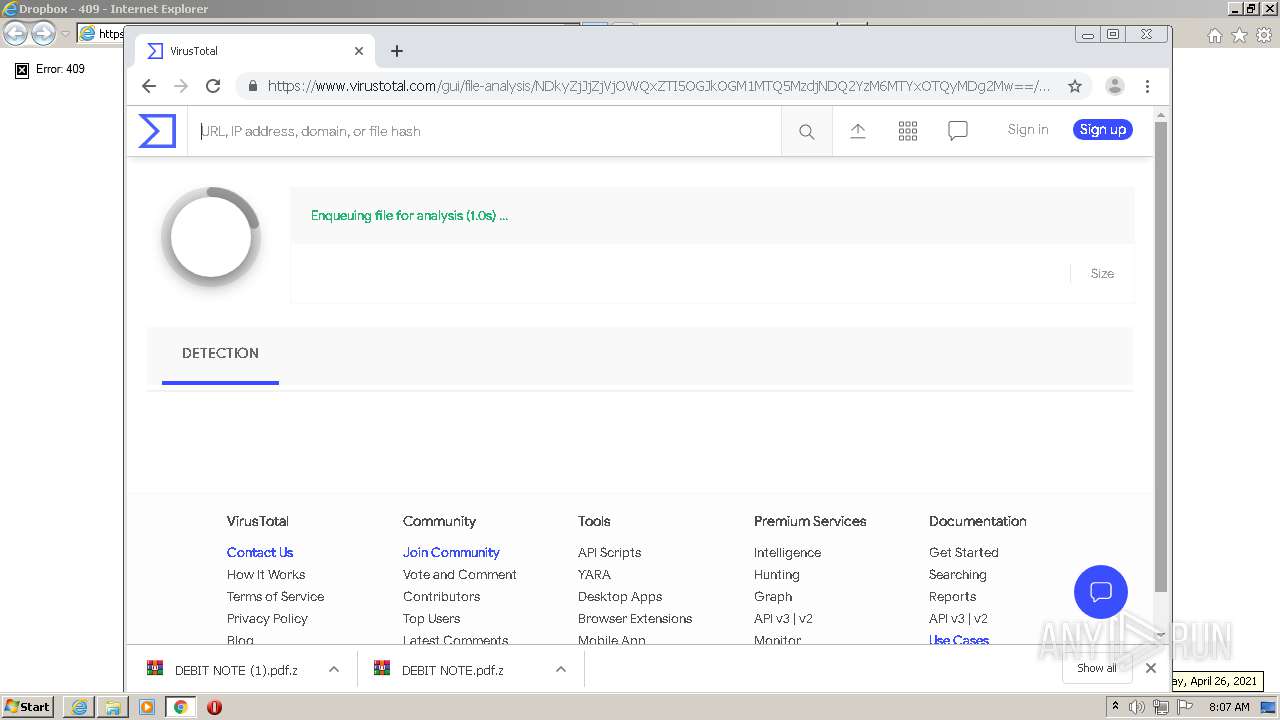Select the DETECTION tab
This screenshot has width=1280, height=720.
[220, 354]
